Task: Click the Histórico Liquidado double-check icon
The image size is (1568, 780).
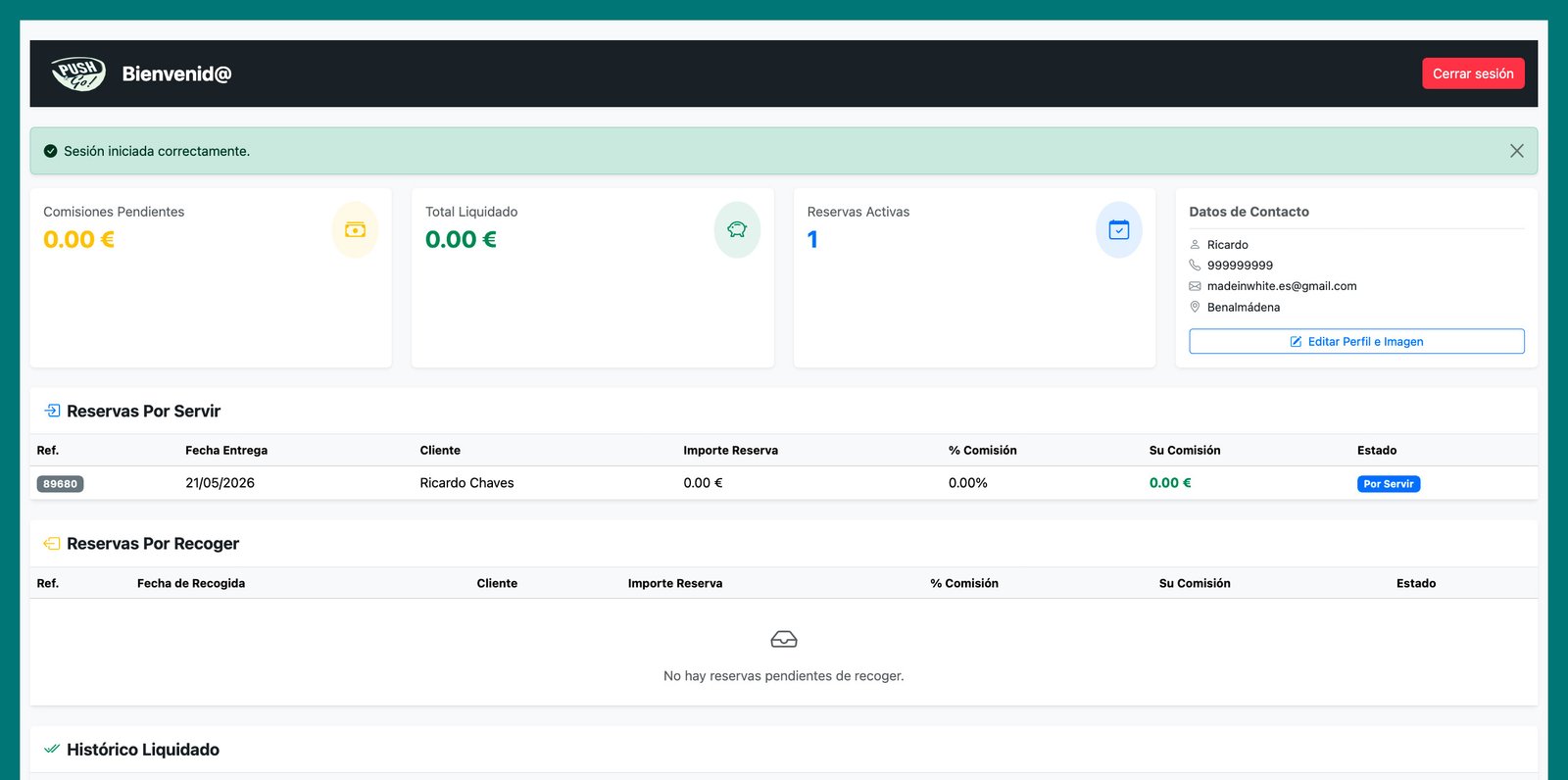Action: pyautogui.click(x=52, y=750)
